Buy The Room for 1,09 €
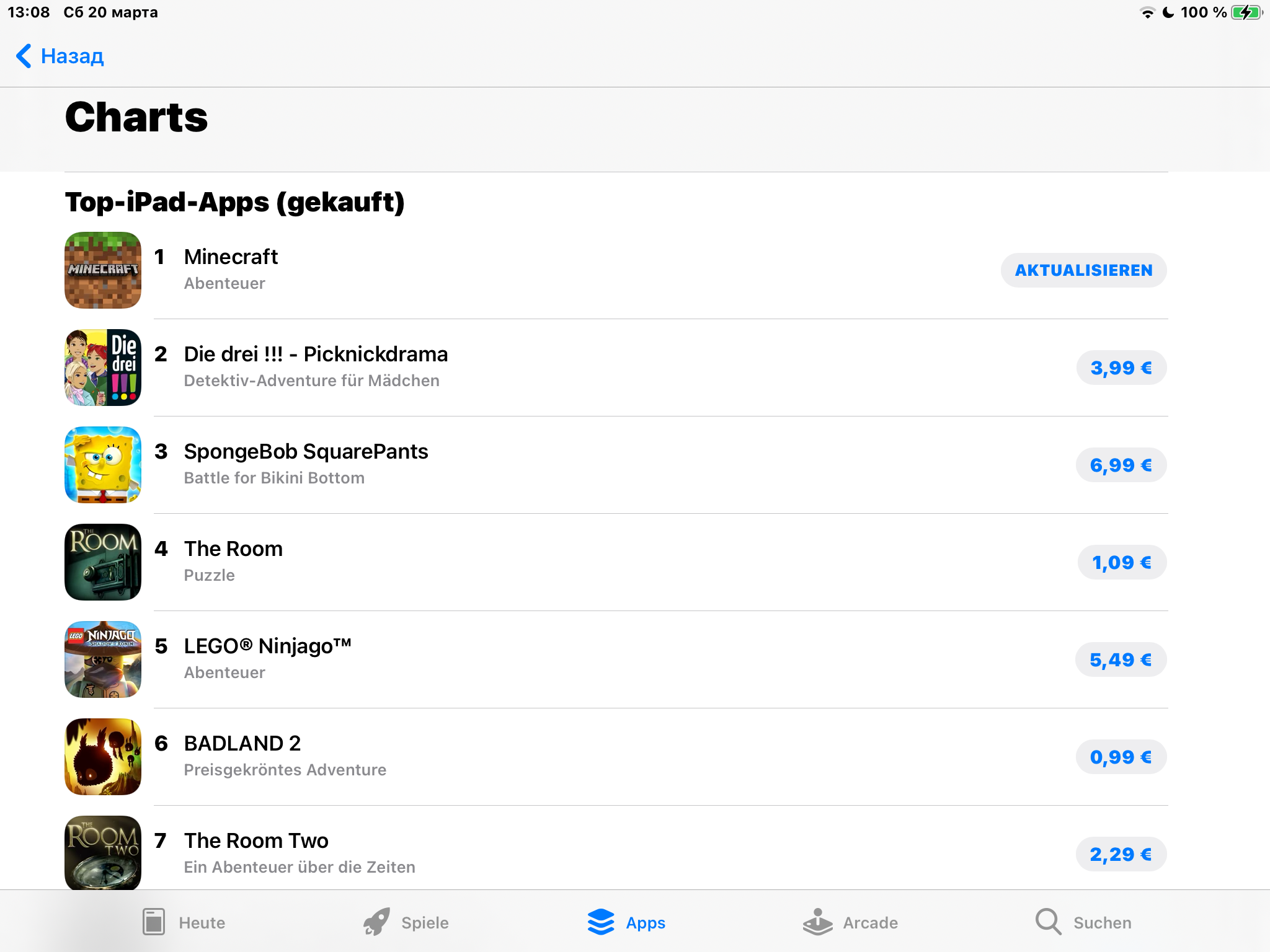The width and height of the screenshot is (1270, 952). click(x=1122, y=562)
